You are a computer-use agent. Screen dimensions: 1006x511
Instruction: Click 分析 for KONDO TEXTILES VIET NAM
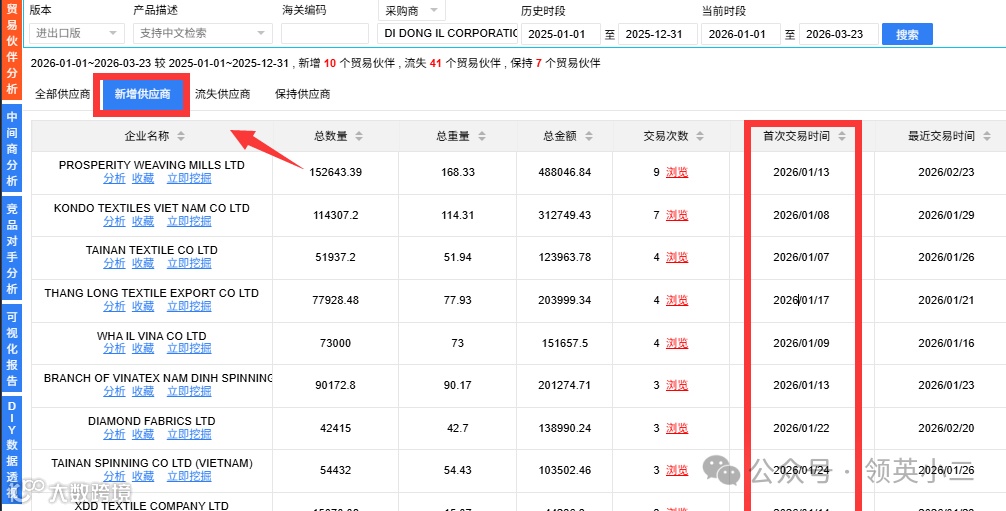(114, 221)
